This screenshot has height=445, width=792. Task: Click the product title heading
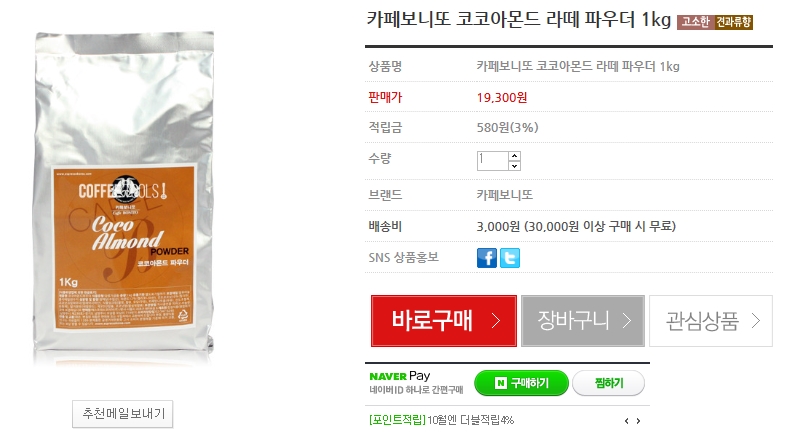[519, 20]
